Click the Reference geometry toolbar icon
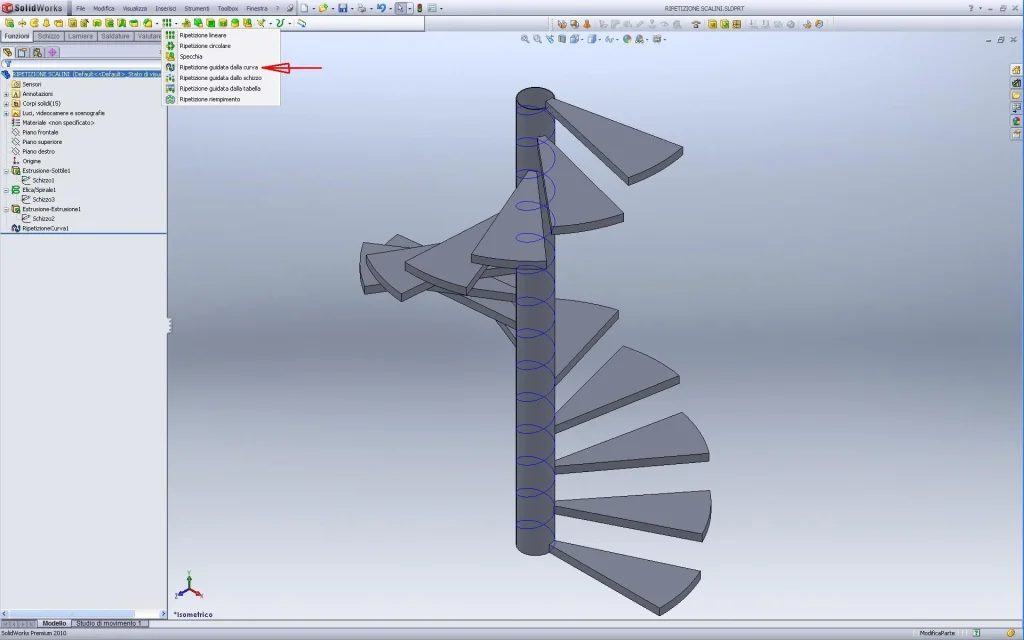The image size is (1024, 640). tap(261, 23)
